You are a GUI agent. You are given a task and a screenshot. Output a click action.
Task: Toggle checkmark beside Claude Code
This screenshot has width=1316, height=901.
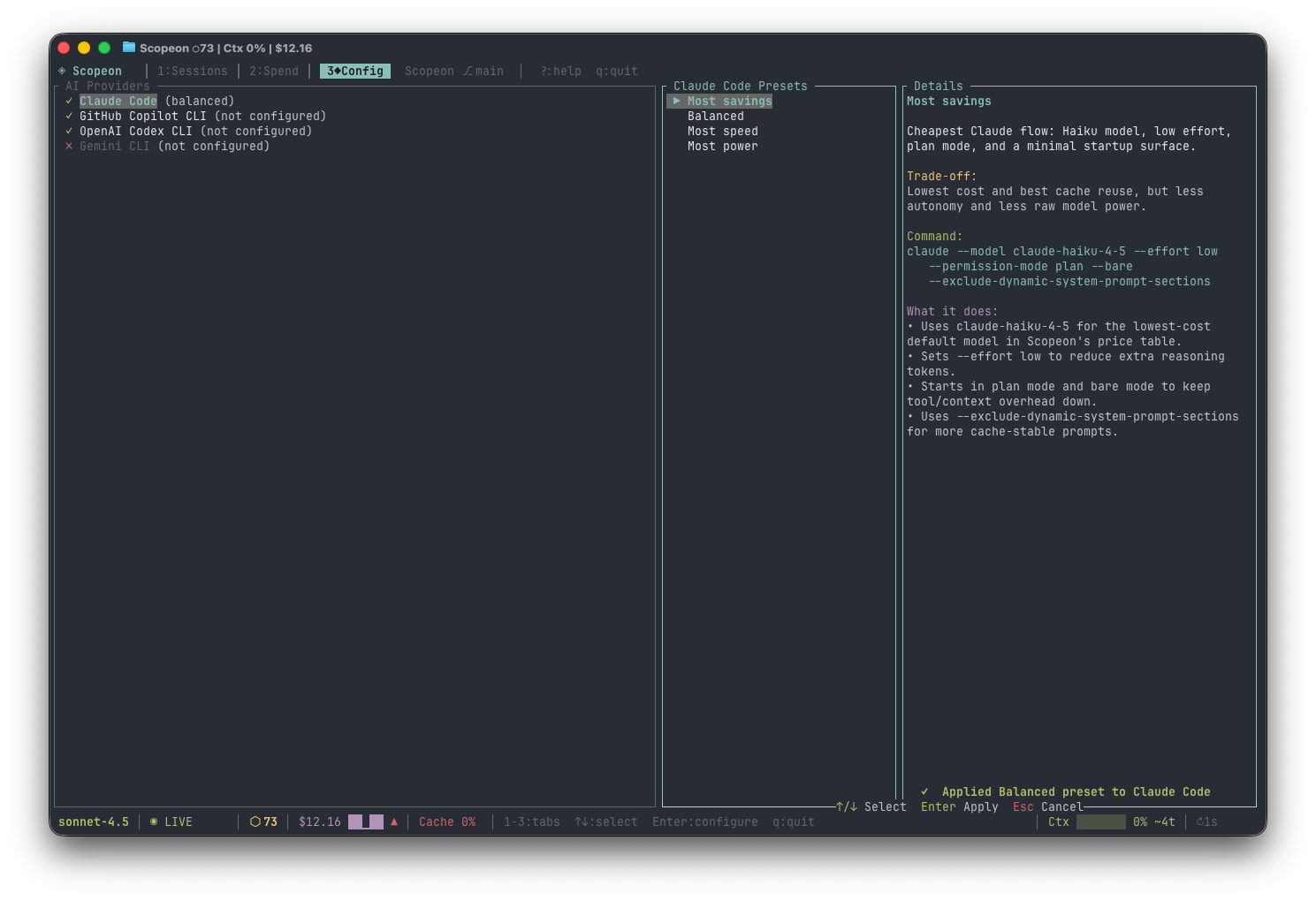(69, 101)
